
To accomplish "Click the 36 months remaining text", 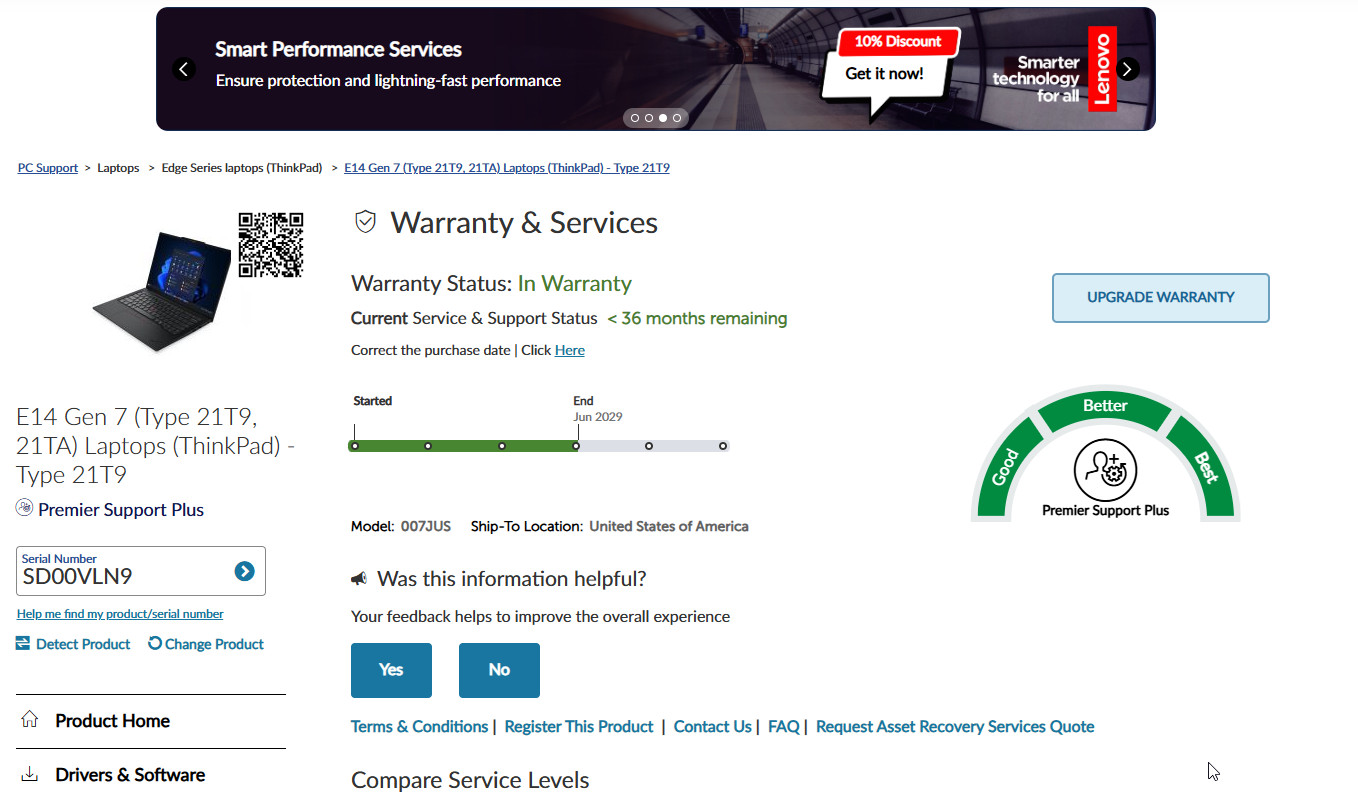I will (x=697, y=318).
